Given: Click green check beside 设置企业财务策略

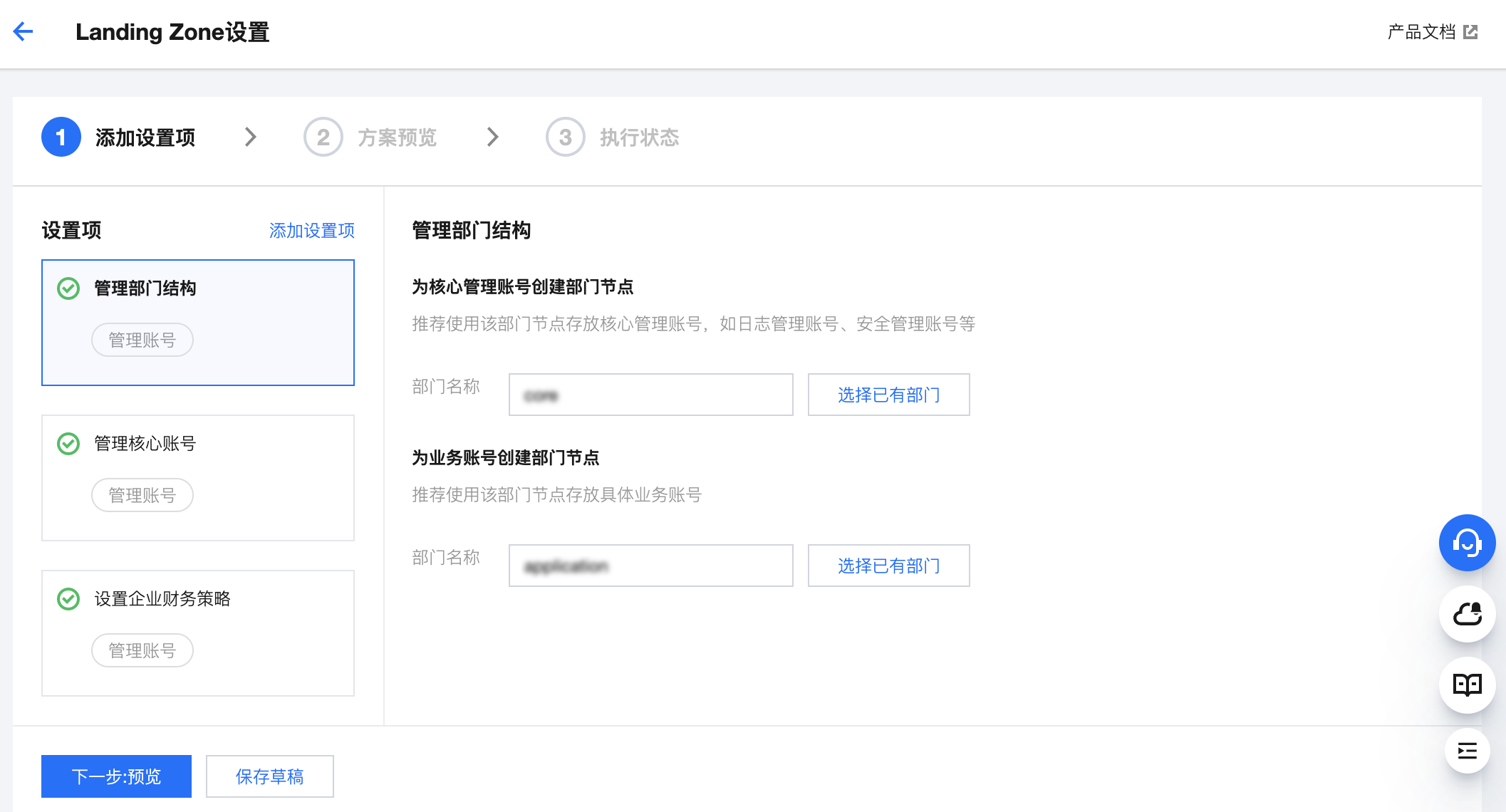Looking at the screenshot, I should point(68,599).
